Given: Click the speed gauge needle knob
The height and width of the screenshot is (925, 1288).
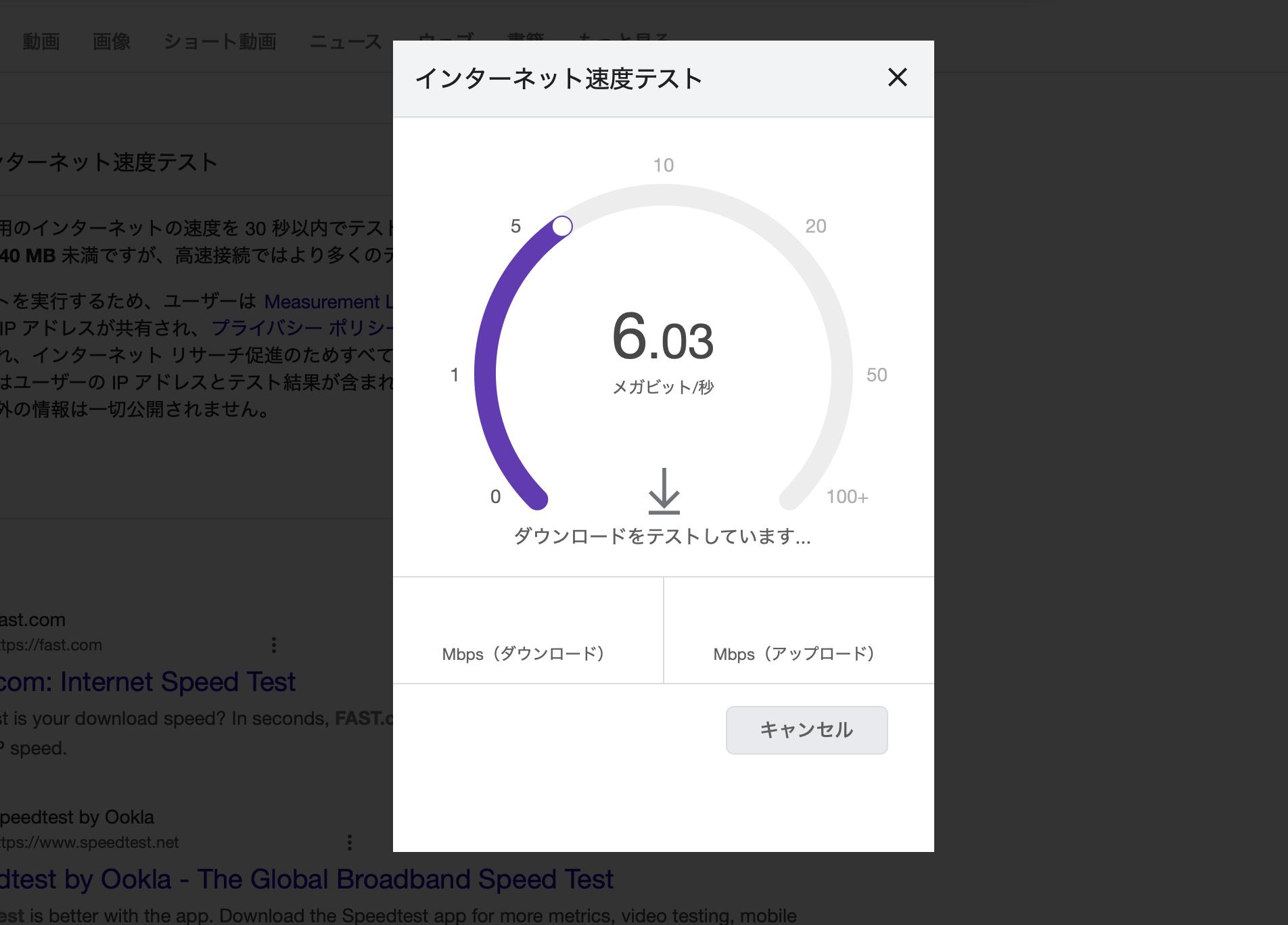Looking at the screenshot, I should (x=562, y=227).
